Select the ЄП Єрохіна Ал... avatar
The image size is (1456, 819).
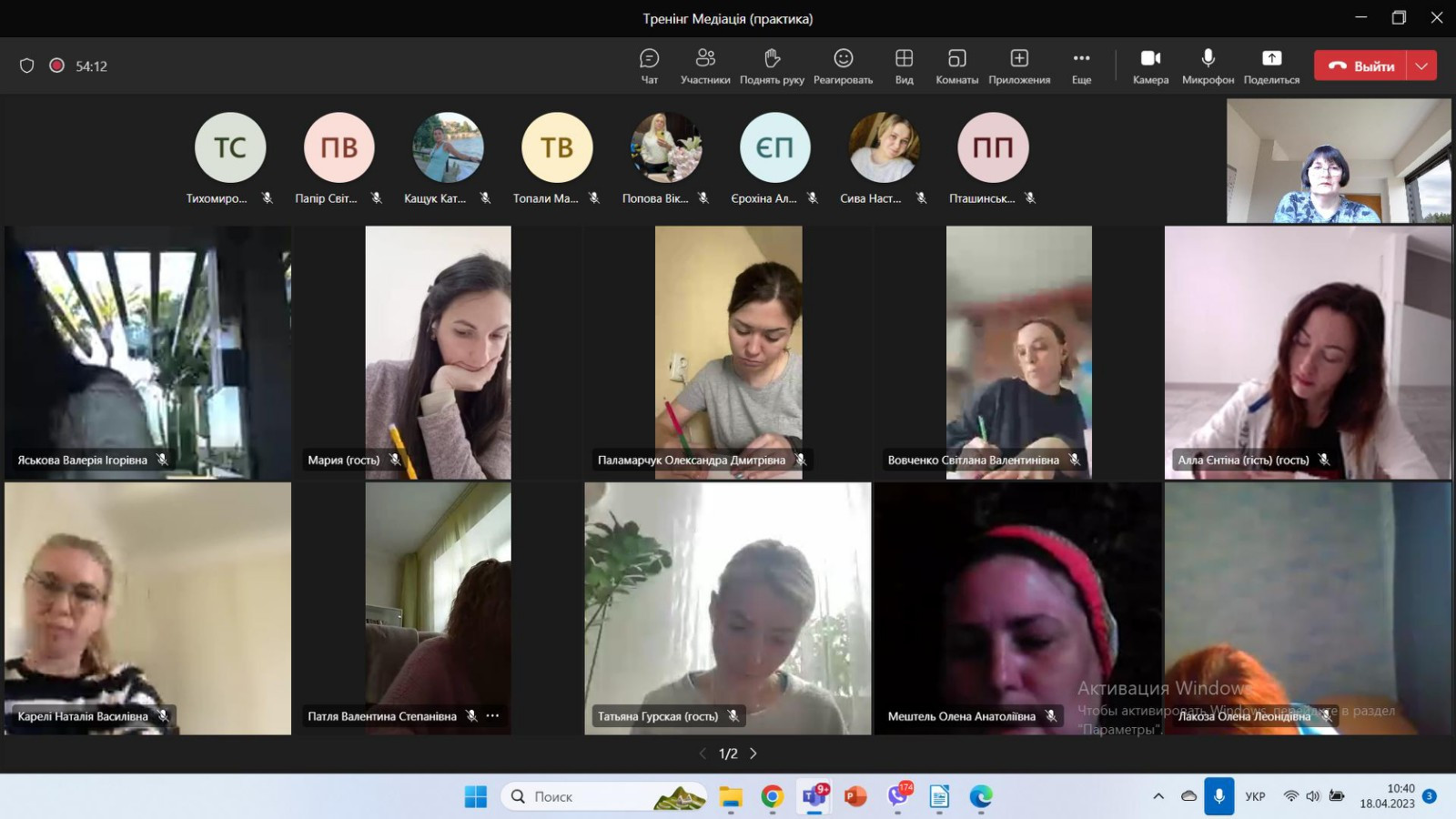(775, 147)
